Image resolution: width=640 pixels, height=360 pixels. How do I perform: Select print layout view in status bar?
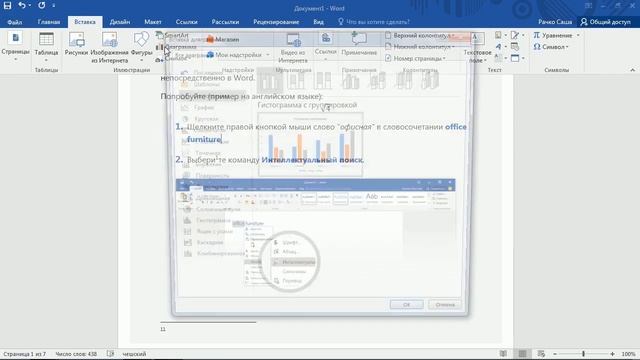click(x=522, y=353)
